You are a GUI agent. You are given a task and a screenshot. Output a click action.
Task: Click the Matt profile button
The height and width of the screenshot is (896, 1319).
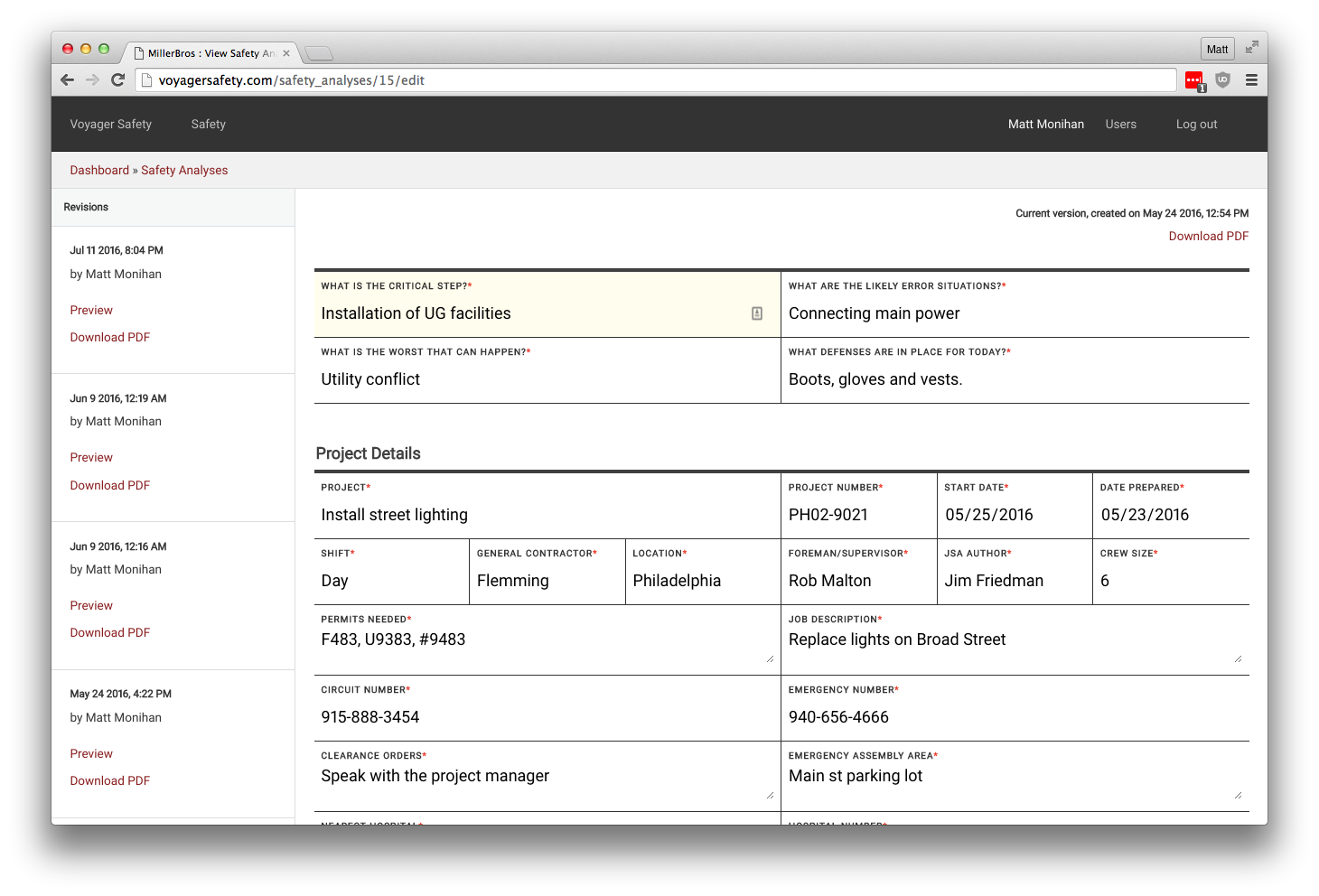[x=1217, y=49]
